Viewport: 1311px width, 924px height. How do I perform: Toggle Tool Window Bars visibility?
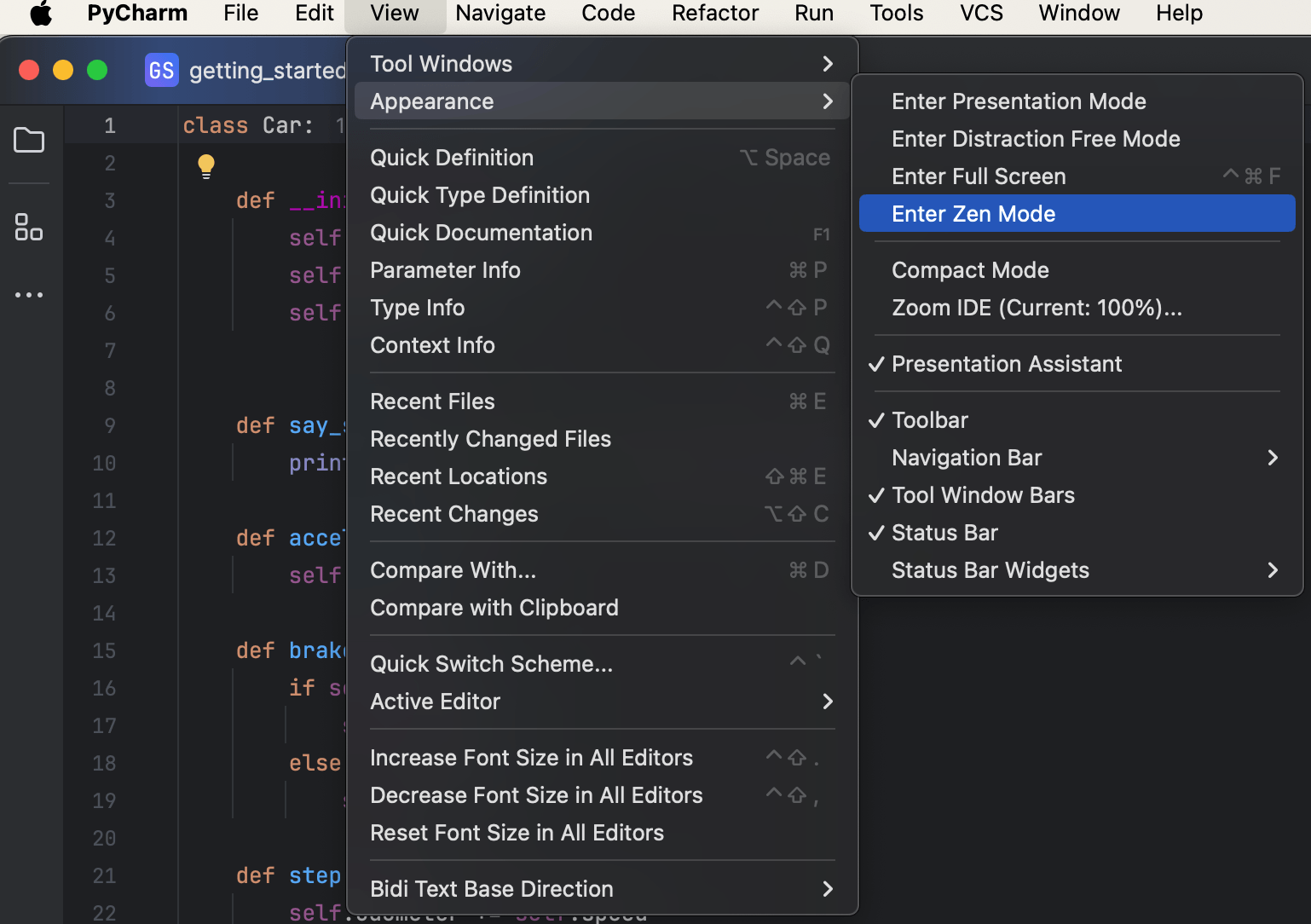[x=982, y=495]
